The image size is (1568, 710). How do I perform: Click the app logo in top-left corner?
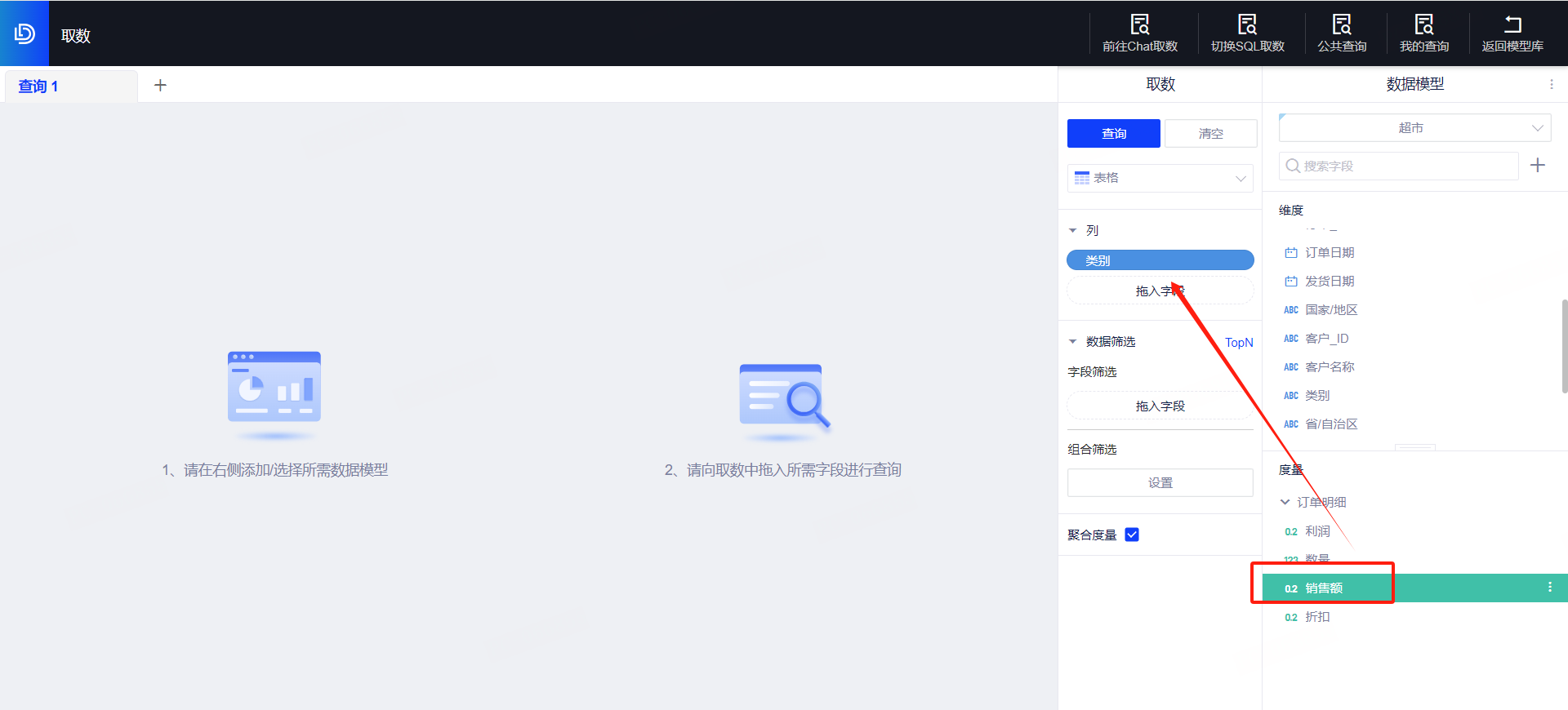pyautogui.click(x=24, y=33)
